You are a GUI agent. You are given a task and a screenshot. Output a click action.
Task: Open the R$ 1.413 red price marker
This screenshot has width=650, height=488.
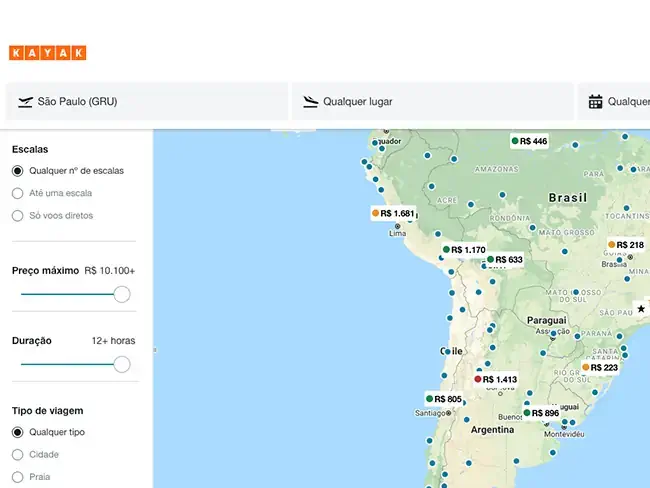click(x=496, y=379)
